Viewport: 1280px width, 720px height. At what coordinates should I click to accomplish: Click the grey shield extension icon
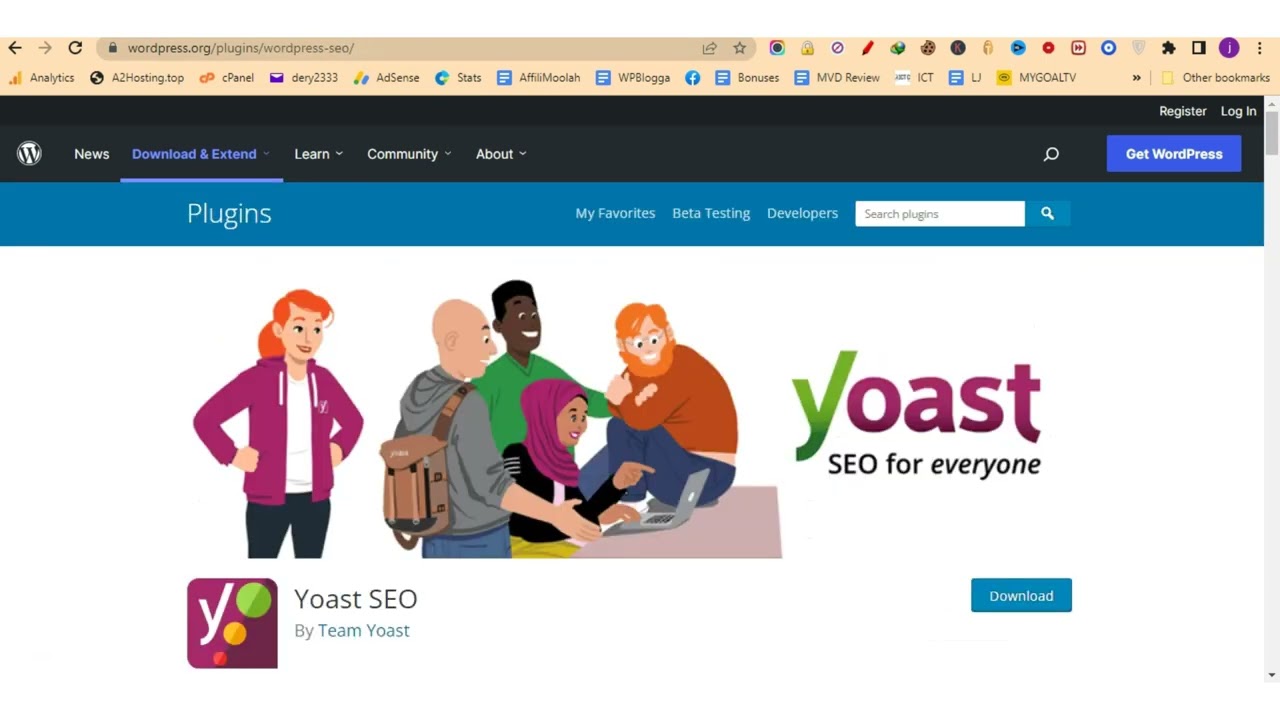pyautogui.click(x=1138, y=48)
